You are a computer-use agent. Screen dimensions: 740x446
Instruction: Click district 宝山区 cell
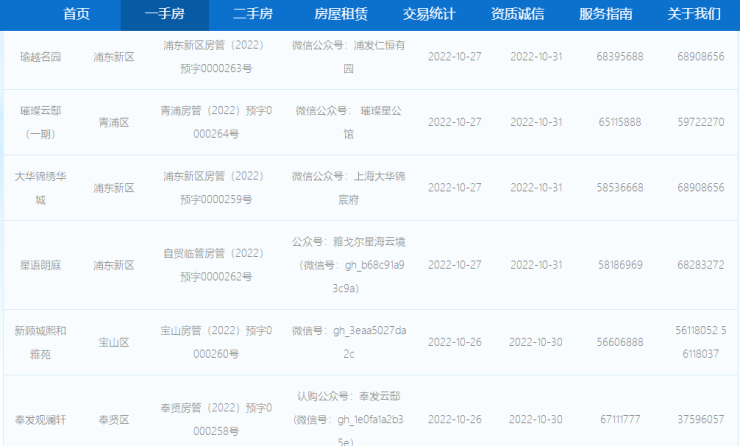114,343
